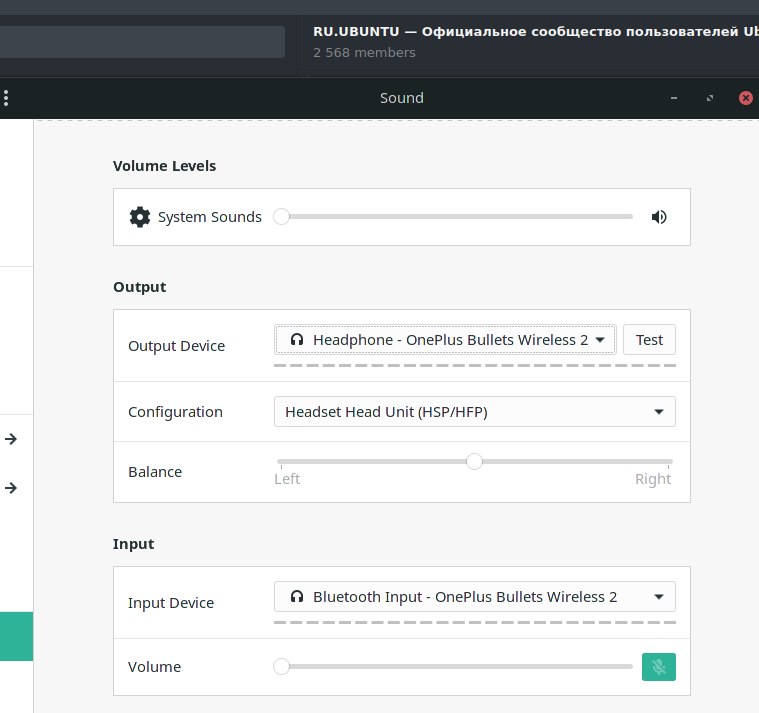Click the Output Device label
Screen dimensions: 759x713
(x=177, y=346)
